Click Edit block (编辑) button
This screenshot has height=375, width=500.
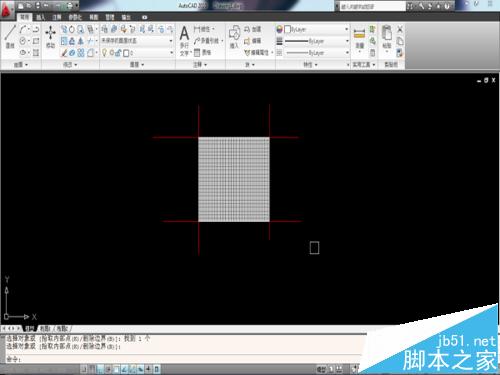pyautogui.click(x=252, y=41)
